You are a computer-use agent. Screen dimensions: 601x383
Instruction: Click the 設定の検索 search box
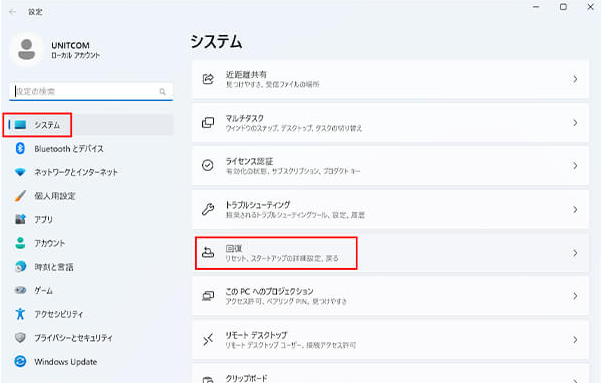[91, 92]
